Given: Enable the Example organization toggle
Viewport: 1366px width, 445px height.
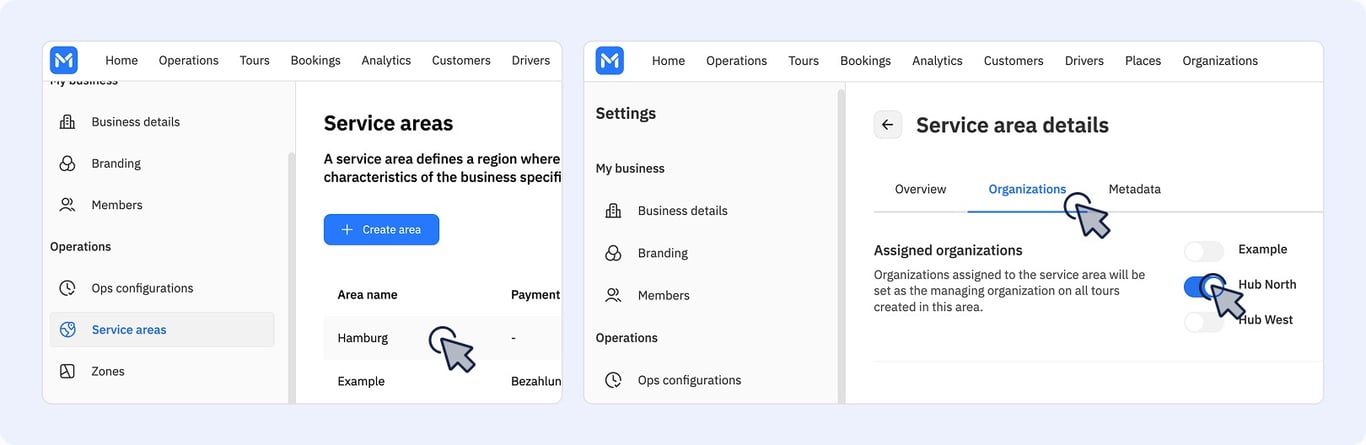Looking at the screenshot, I should 1204,251.
